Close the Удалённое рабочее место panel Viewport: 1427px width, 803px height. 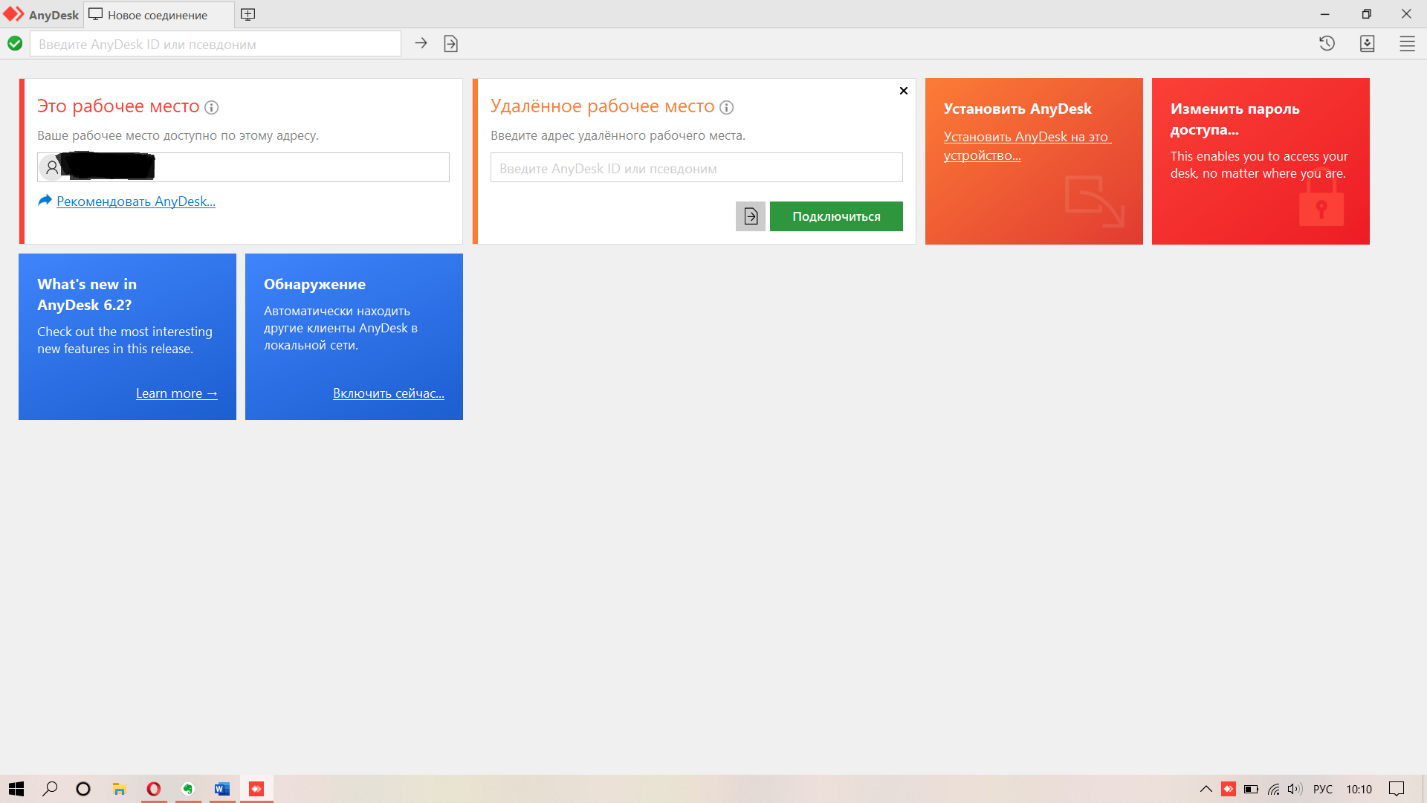point(904,91)
